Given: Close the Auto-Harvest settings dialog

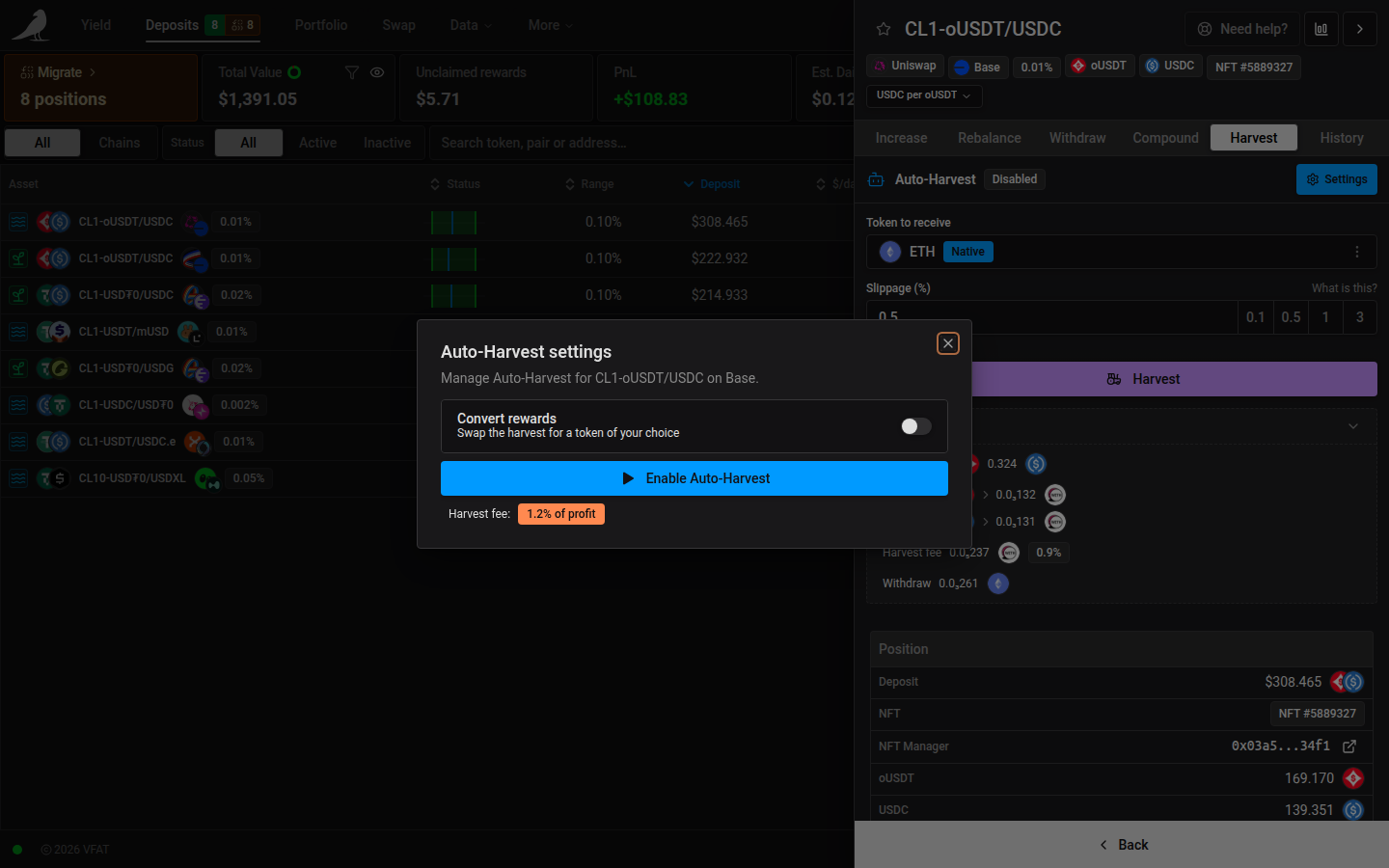Looking at the screenshot, I should [x=948, y=343].
